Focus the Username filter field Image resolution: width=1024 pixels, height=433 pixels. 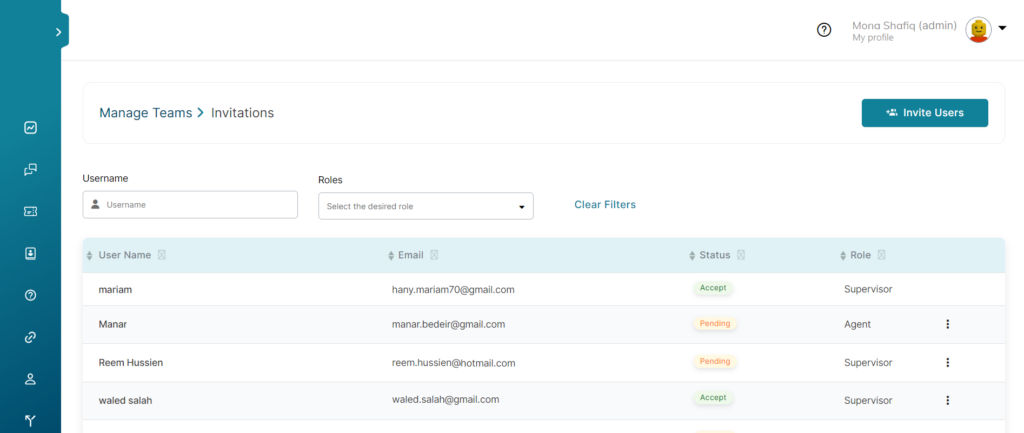190,204
